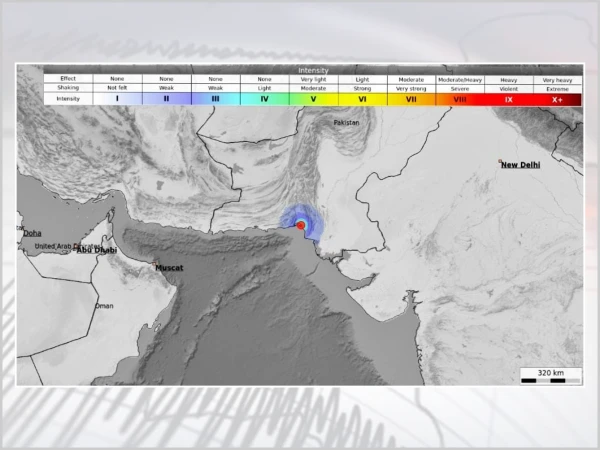
Task: Click the Shaking row label in legend
Action: tap(68, 88)
